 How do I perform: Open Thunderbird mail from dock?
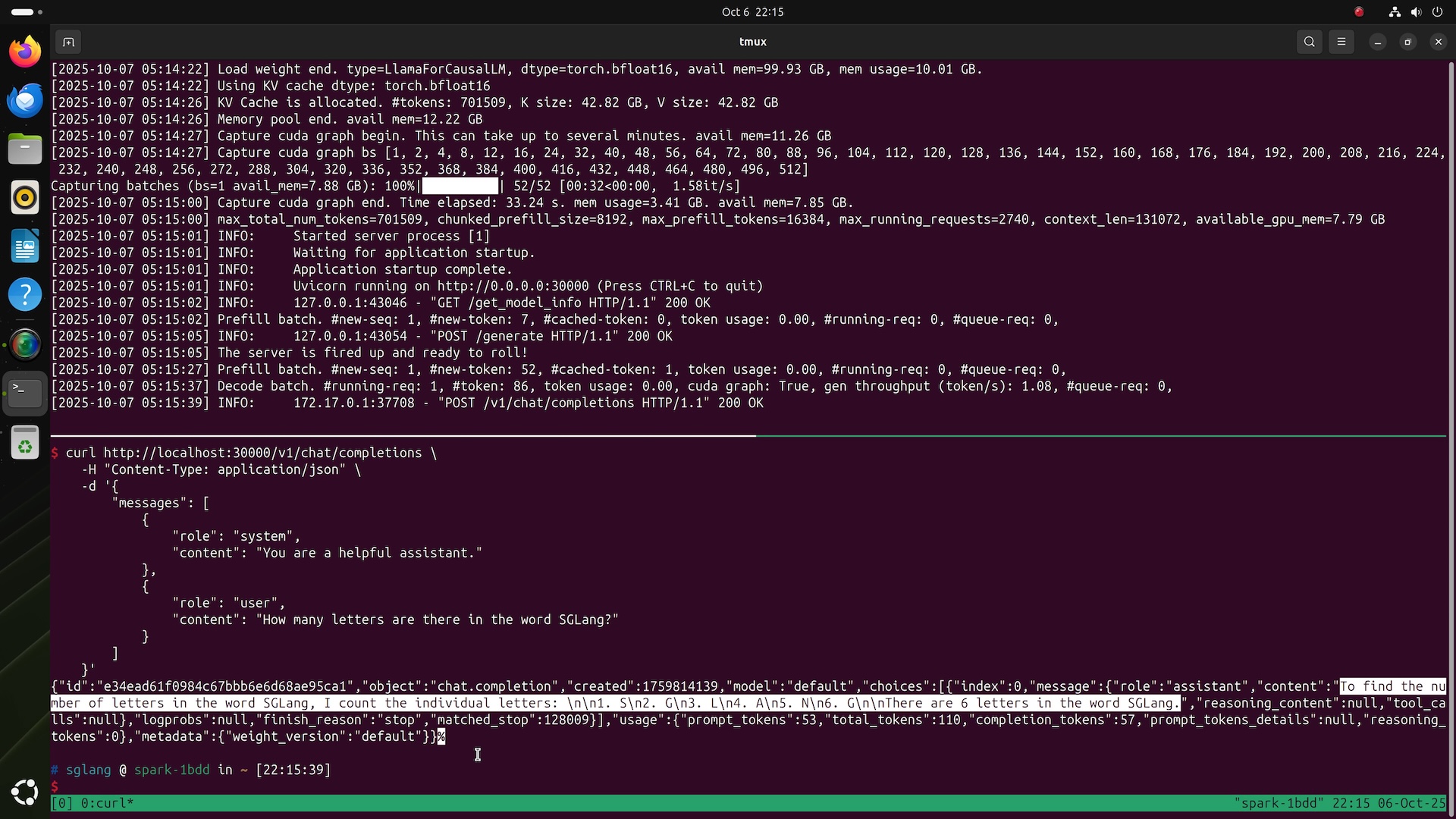[25, 100]
